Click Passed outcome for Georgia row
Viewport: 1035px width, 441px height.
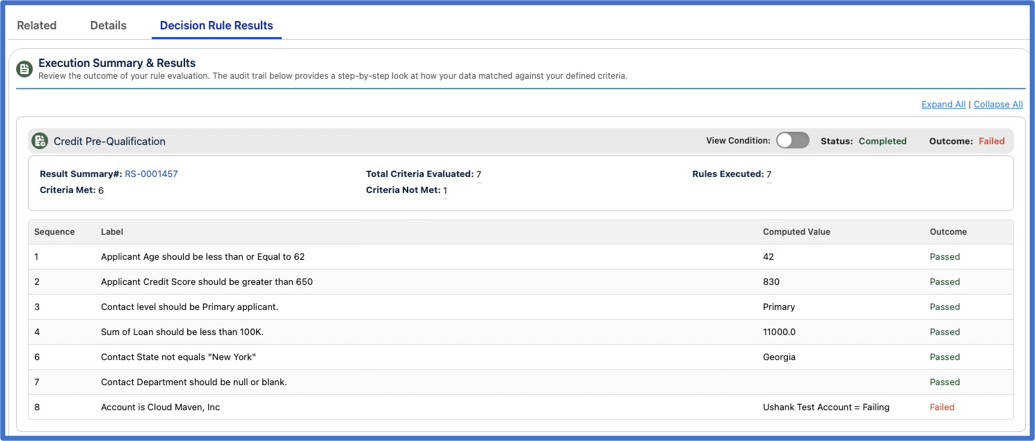tap(945, 357)
